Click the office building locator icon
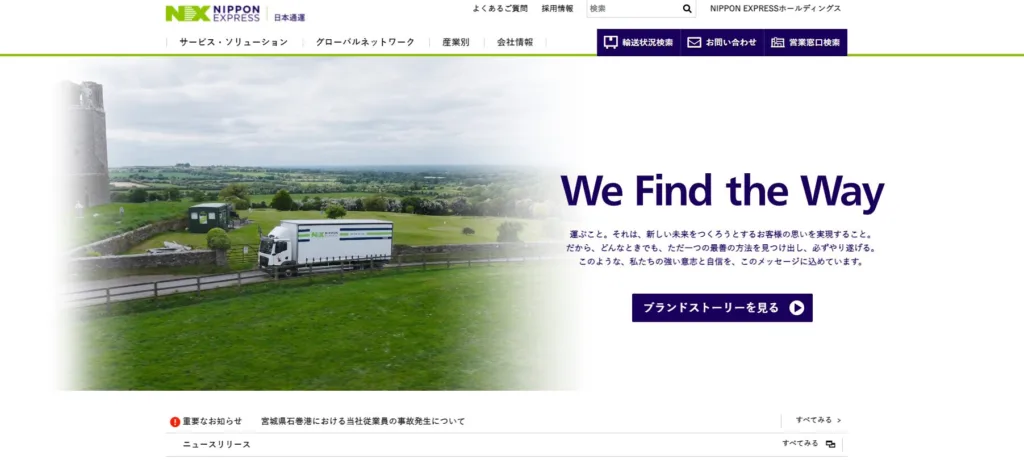 click(x=777, y=42)
